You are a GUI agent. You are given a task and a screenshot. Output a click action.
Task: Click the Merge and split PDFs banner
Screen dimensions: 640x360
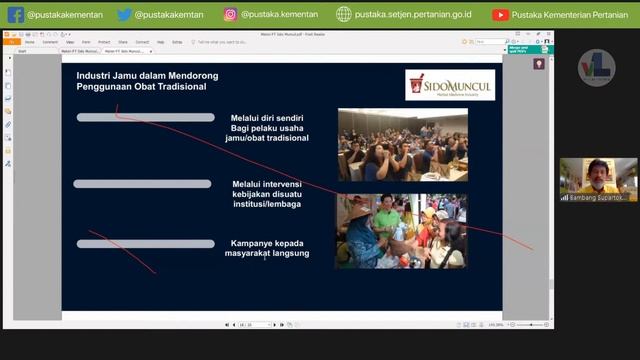pyautogui.click(x=530, y=49)
